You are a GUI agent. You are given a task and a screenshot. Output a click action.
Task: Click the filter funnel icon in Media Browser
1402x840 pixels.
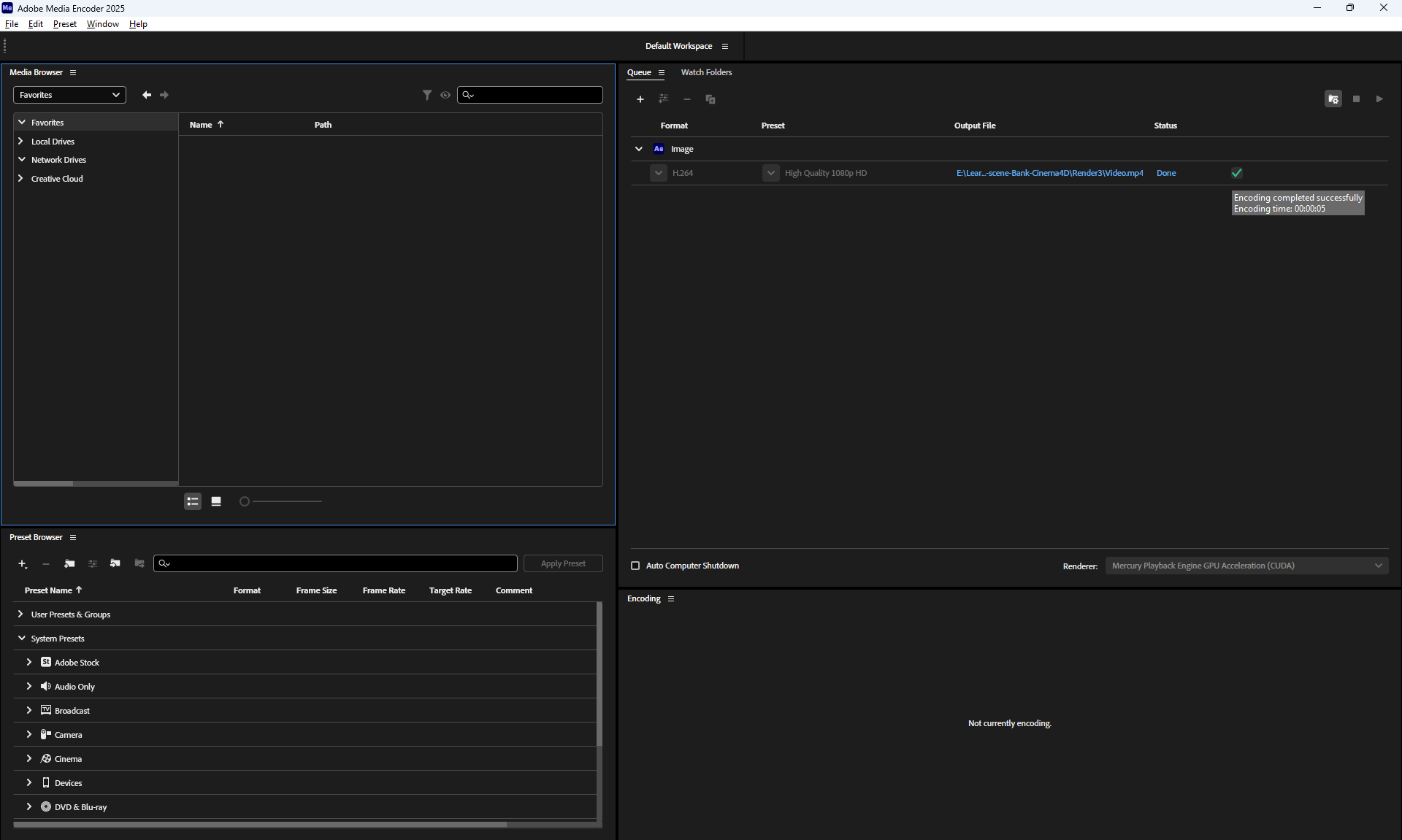[427, 95]
